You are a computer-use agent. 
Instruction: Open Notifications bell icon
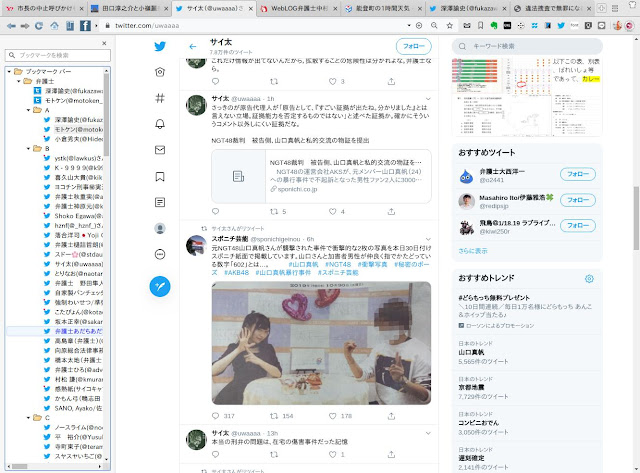click(x=160, y=124)
